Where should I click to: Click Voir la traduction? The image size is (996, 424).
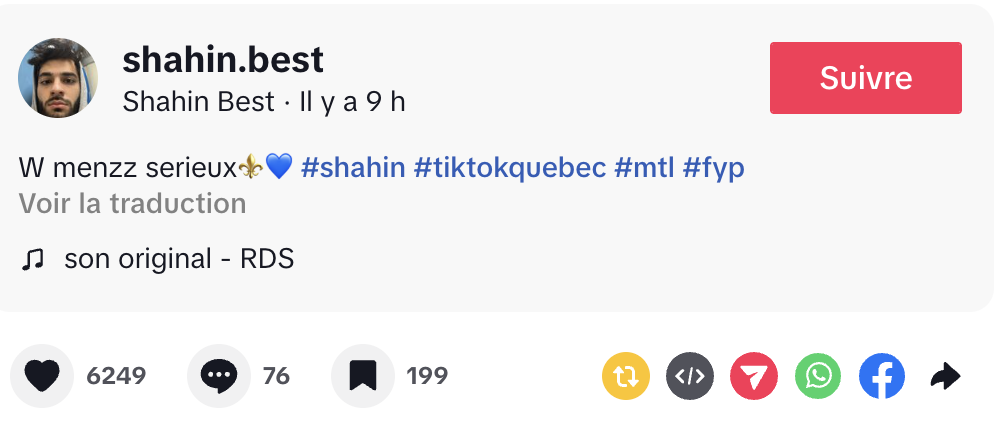point(132,203)
